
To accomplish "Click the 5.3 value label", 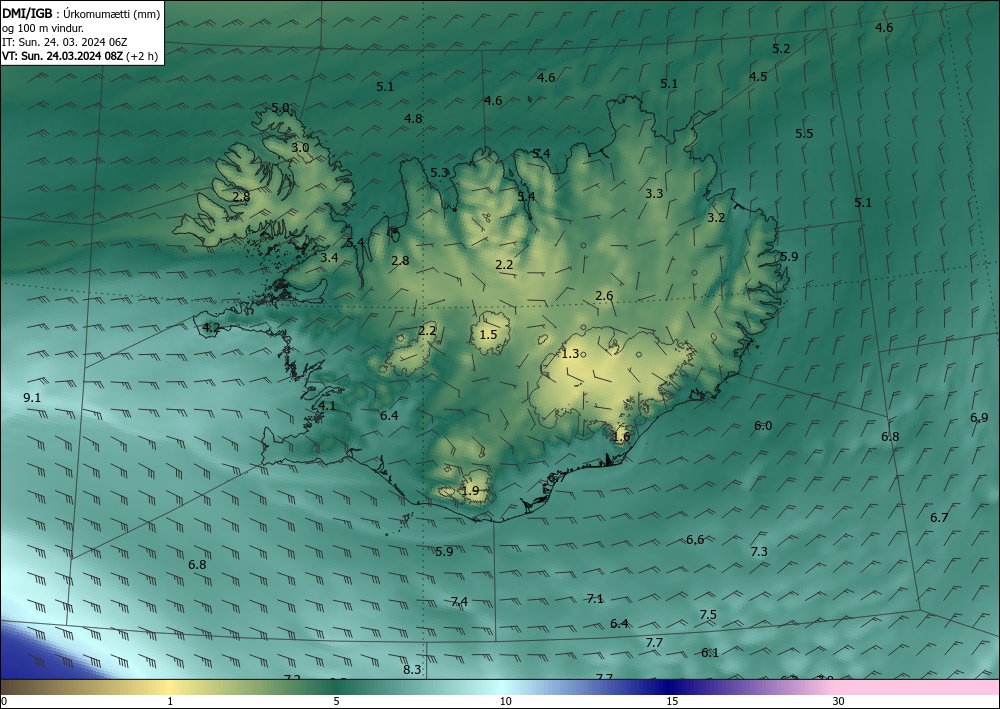I will pyautogui.click(x=439, y=172).
